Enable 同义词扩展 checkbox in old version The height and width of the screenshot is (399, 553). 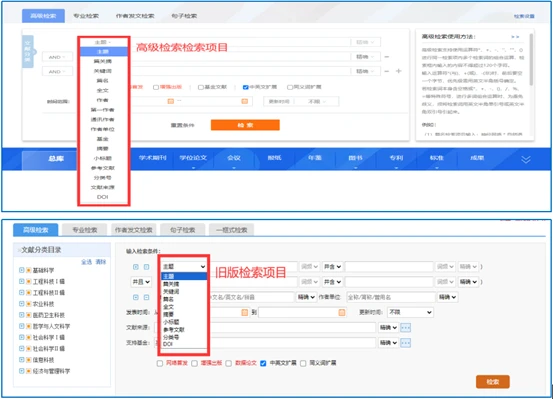pos(303,363)
